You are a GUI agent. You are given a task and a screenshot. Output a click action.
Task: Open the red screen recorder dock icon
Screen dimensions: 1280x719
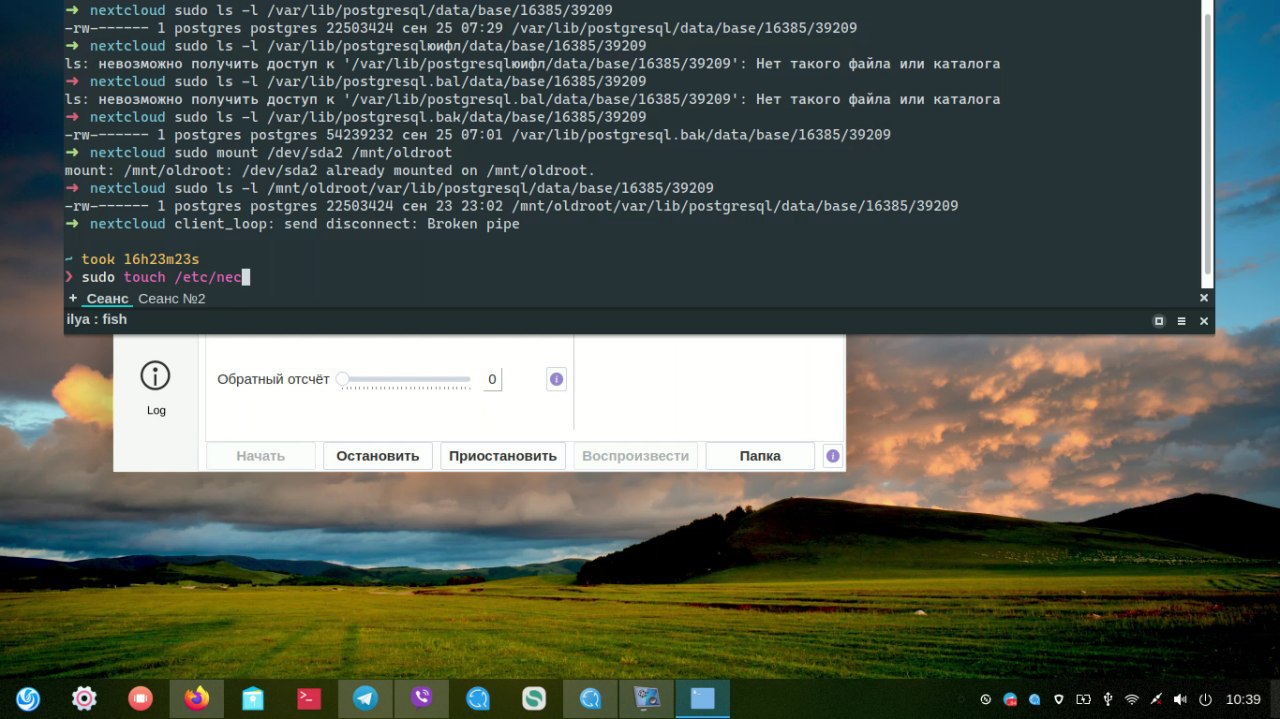(x=140, y=699)
